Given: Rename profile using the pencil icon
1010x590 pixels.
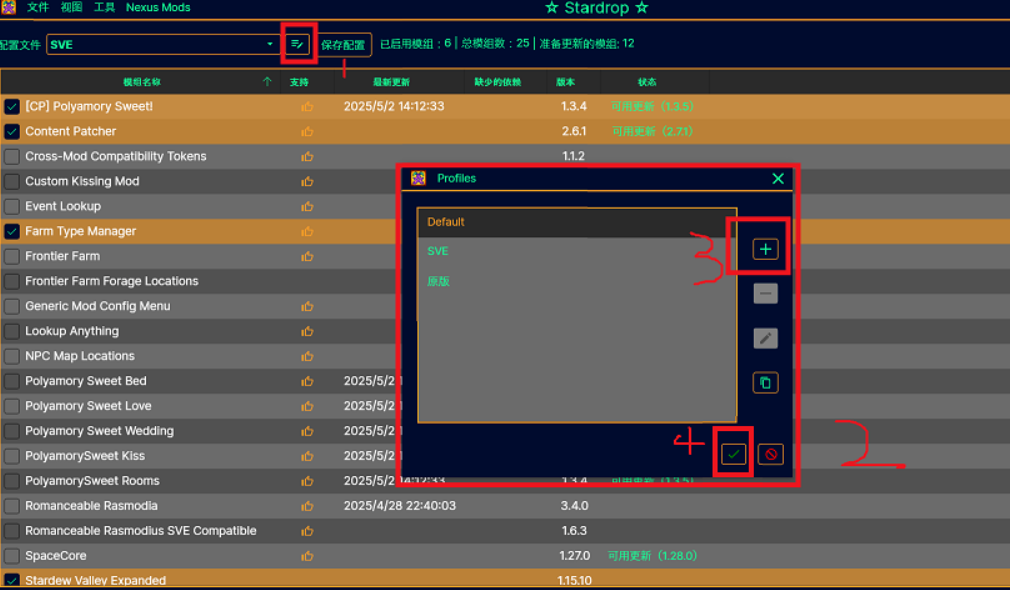Looking at the screenshot, I should tap(765, 338).
